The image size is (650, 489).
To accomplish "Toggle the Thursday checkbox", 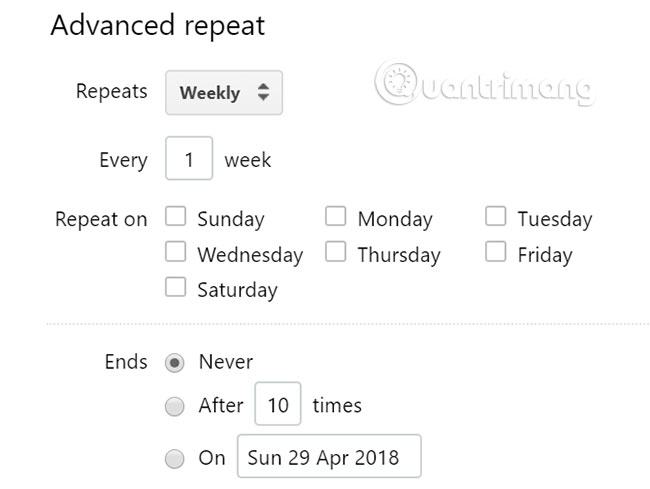I will [336, 252].
